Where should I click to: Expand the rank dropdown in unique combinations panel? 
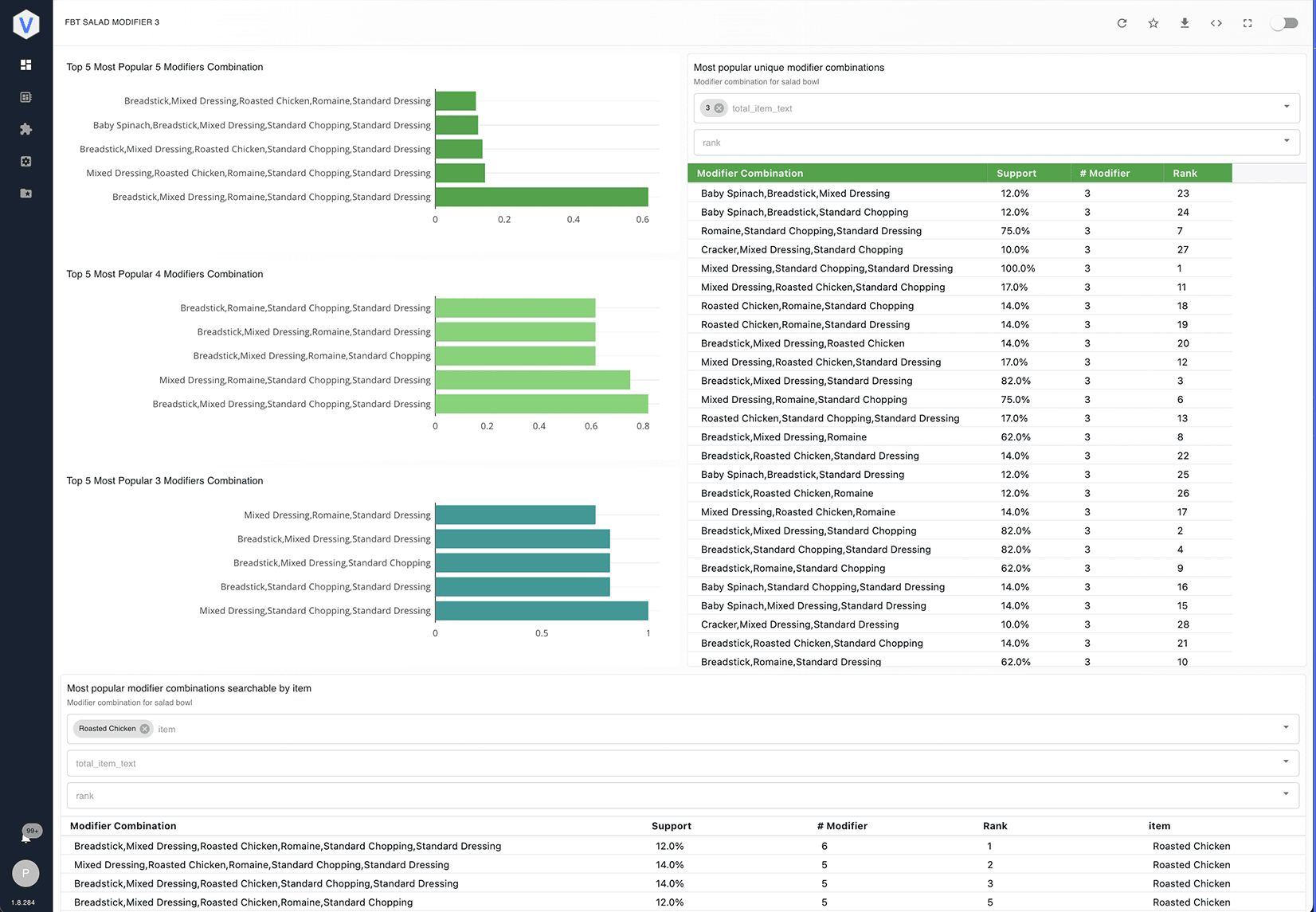pos(1286,141)
